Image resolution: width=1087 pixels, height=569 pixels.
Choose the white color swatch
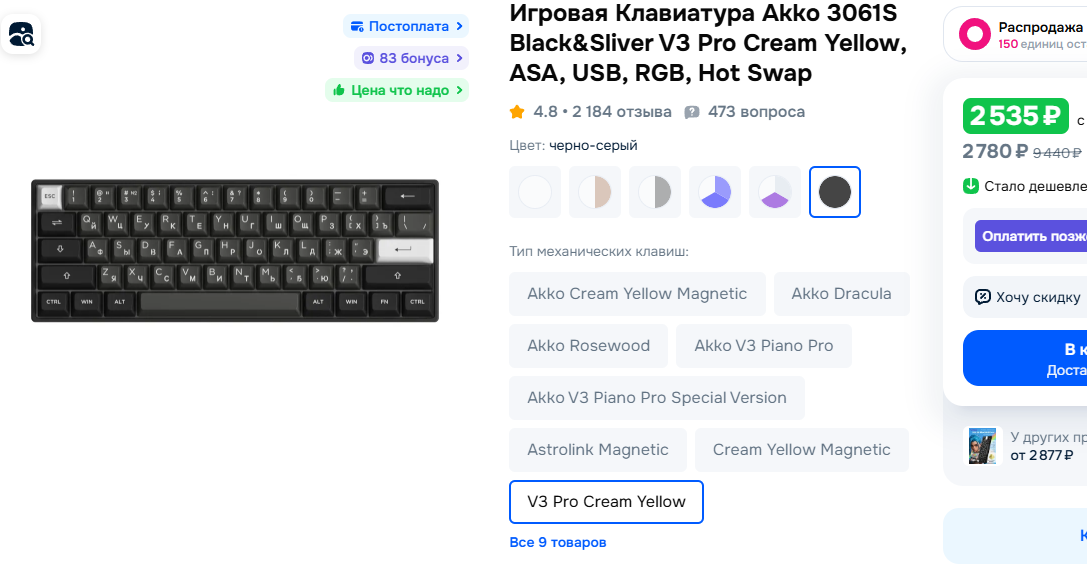[x=535, y=192]
